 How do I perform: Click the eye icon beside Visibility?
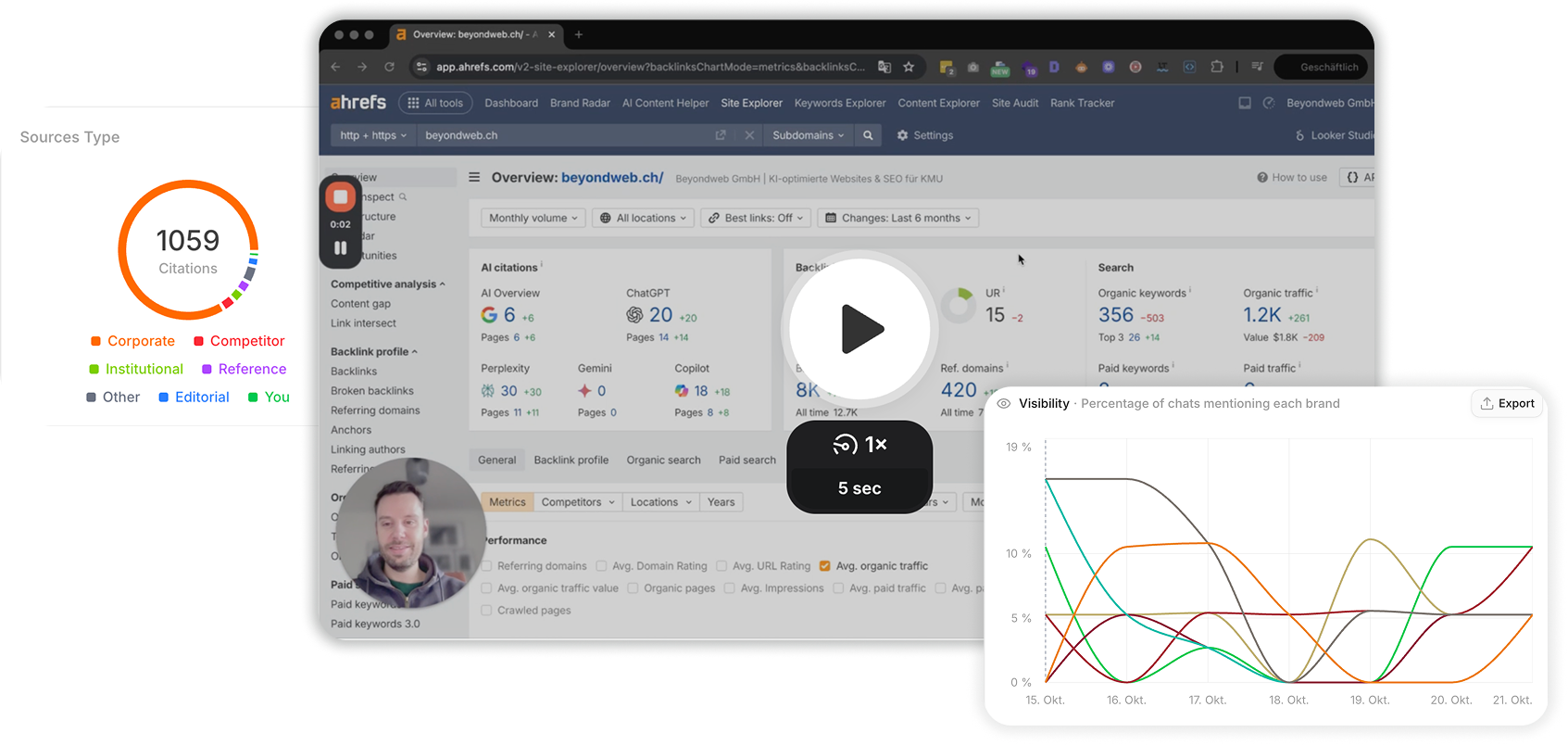tap(1003, 403)
